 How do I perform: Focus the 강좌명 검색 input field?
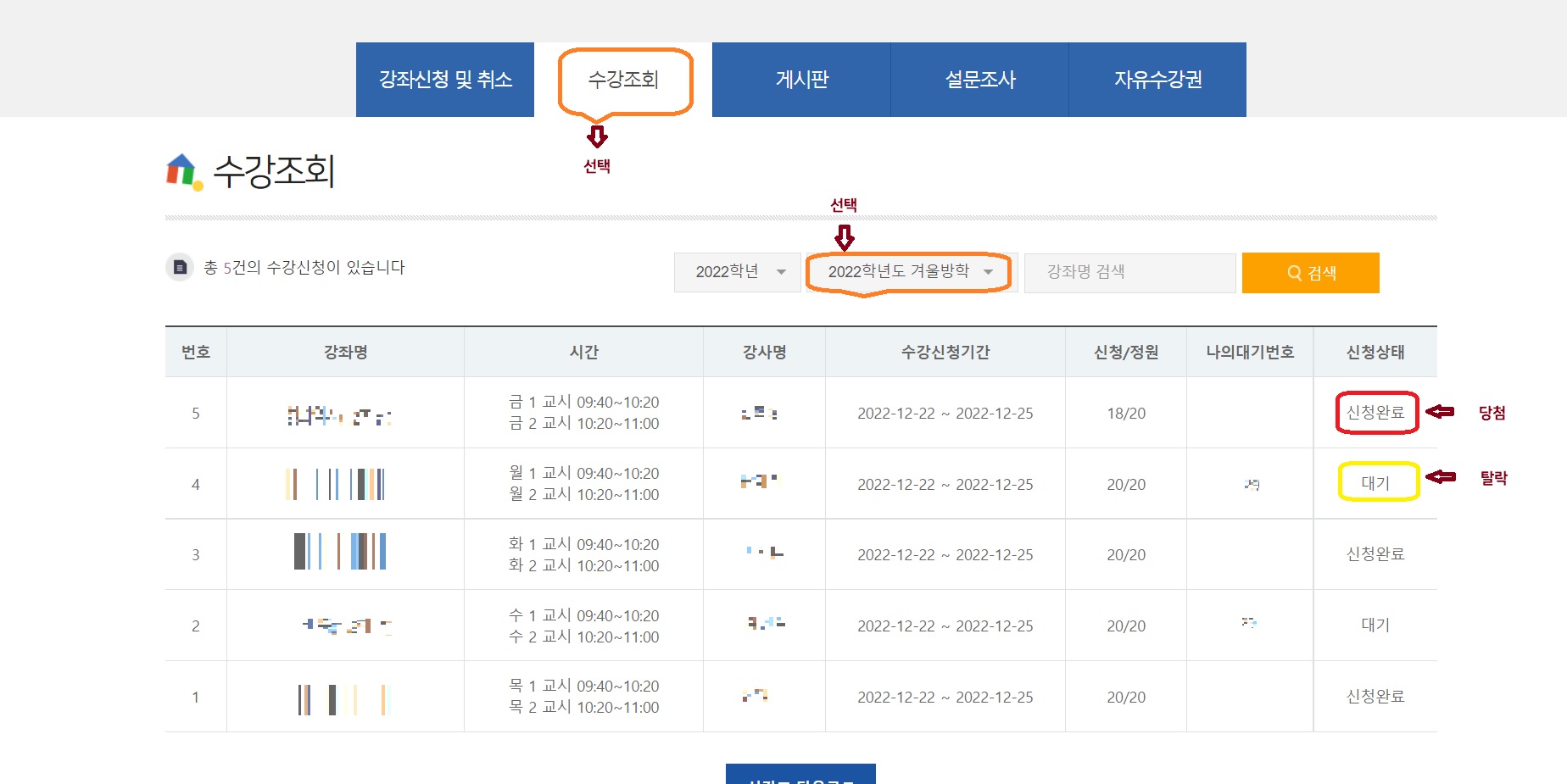[1129, 272]
